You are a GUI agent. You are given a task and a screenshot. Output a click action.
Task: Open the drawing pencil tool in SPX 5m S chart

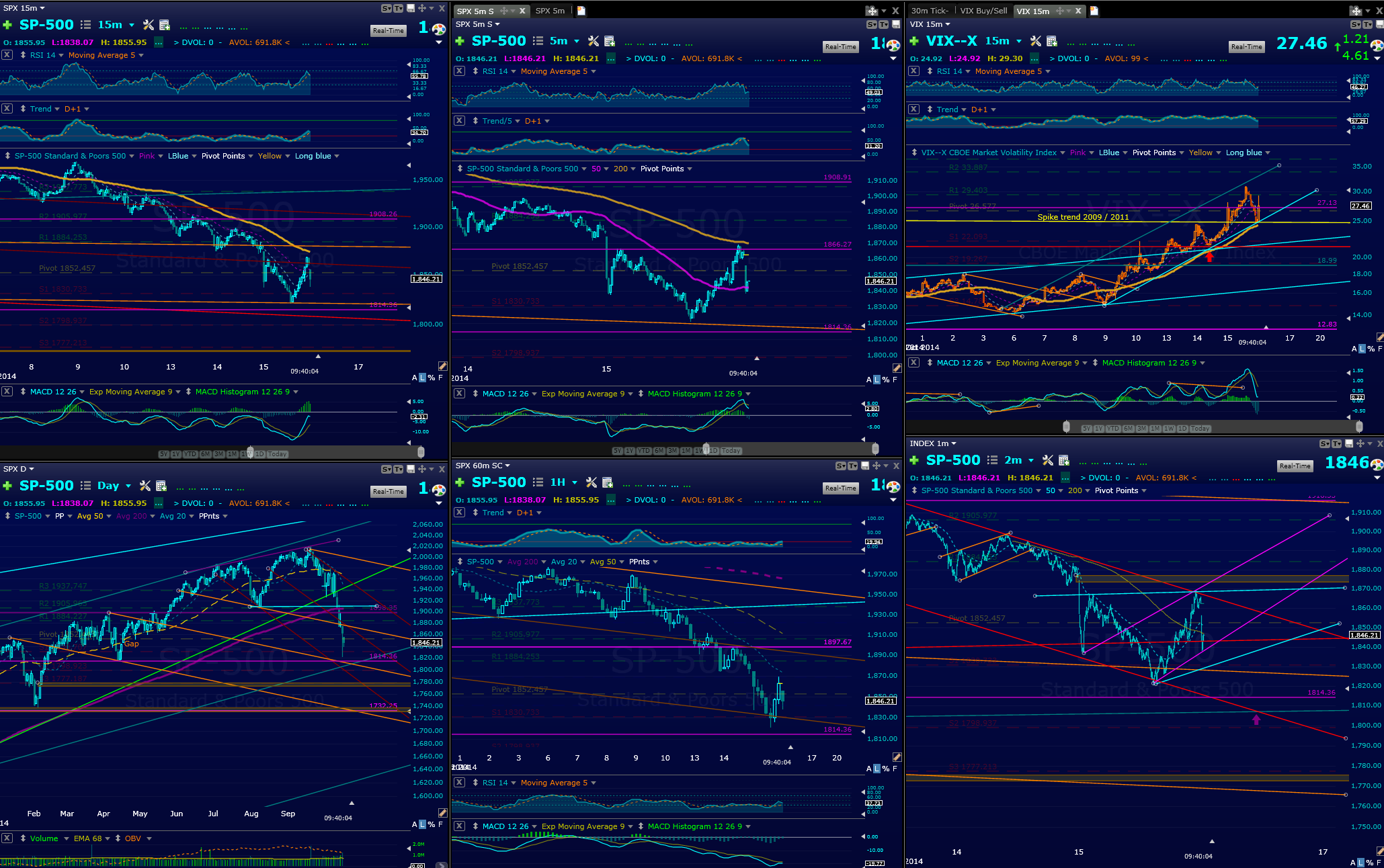coord(897,368)
